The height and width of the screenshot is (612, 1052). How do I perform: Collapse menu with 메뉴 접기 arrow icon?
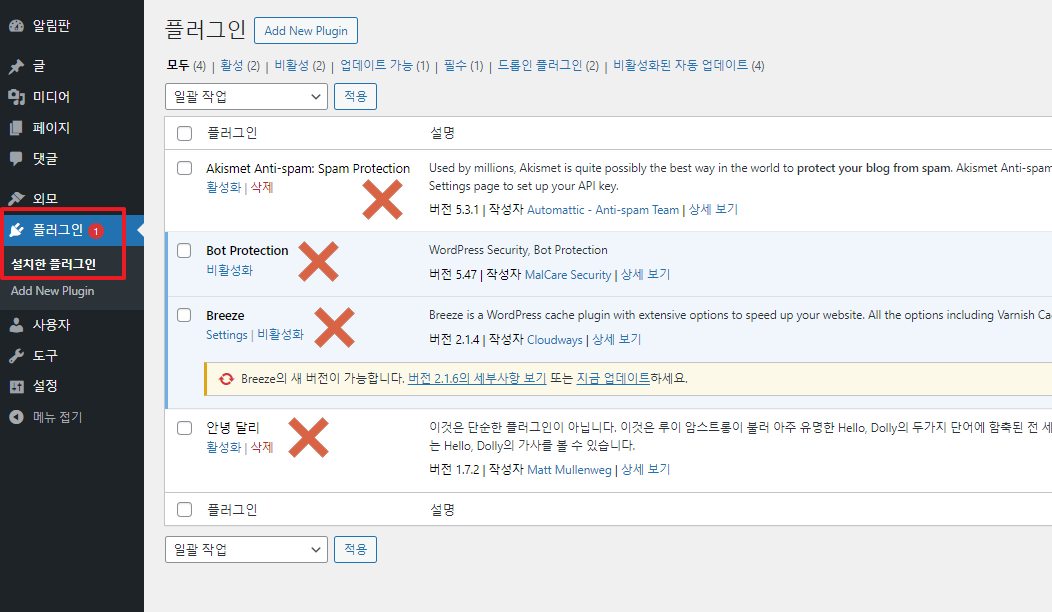click(17, 417)
